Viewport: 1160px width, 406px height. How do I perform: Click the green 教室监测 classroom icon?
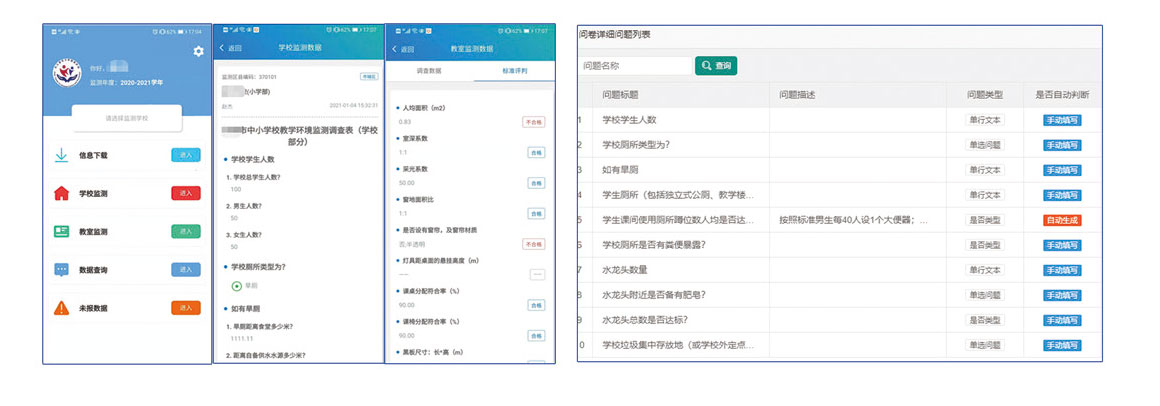(x=61, y=231)
